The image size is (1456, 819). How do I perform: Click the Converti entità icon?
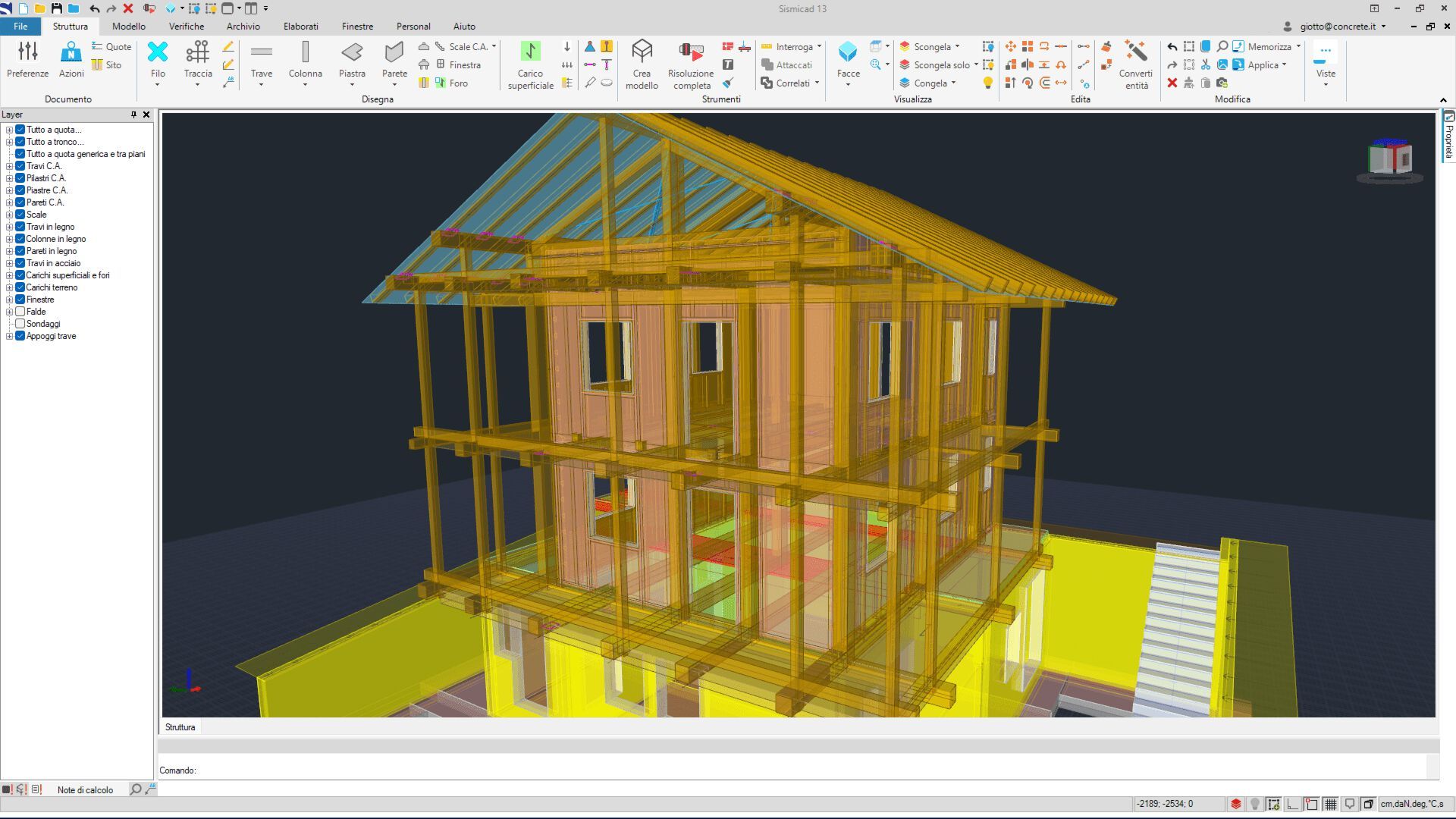coord(1135,53)
